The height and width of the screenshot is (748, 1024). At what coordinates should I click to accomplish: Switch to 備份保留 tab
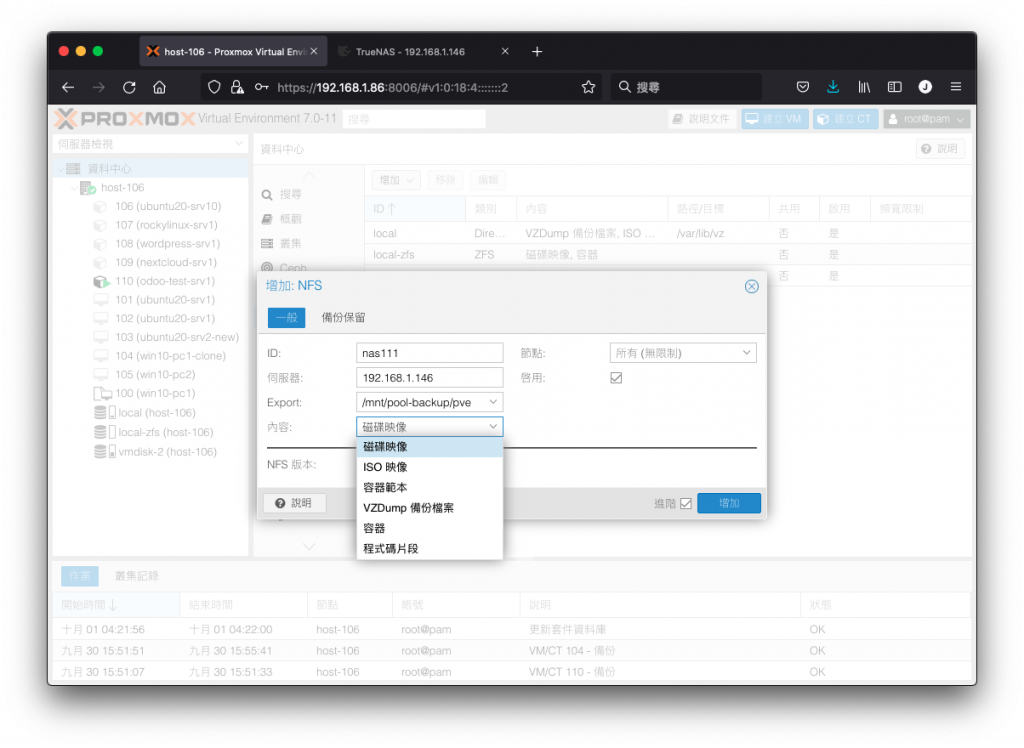coord(343,317)
